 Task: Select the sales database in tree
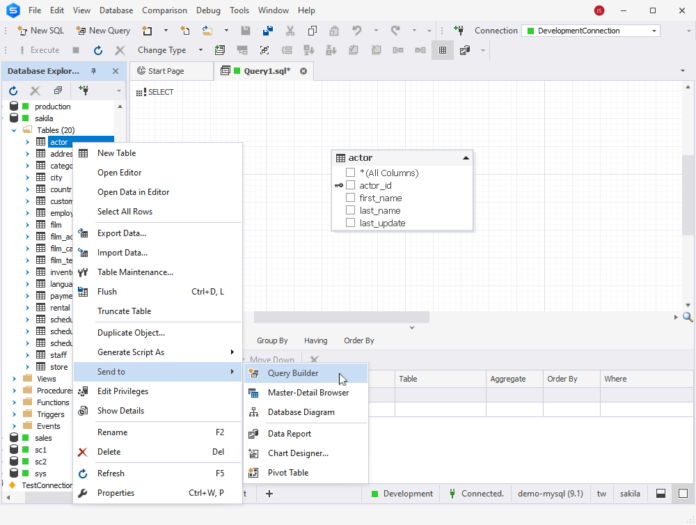click(x=43, y=438)
